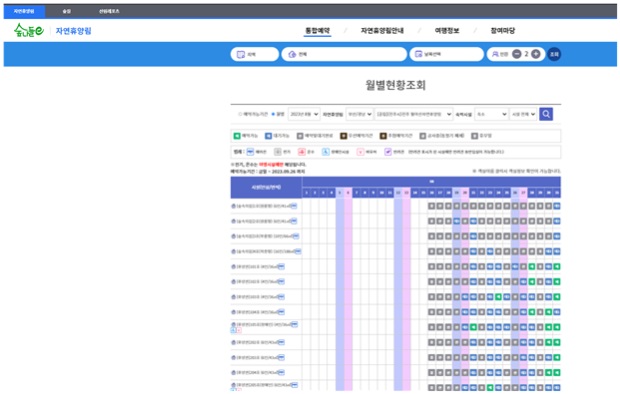Open the region dropdown next to 자연휴양림 label
This screenshot has width=620, height=394.
(x=359, y=114)
